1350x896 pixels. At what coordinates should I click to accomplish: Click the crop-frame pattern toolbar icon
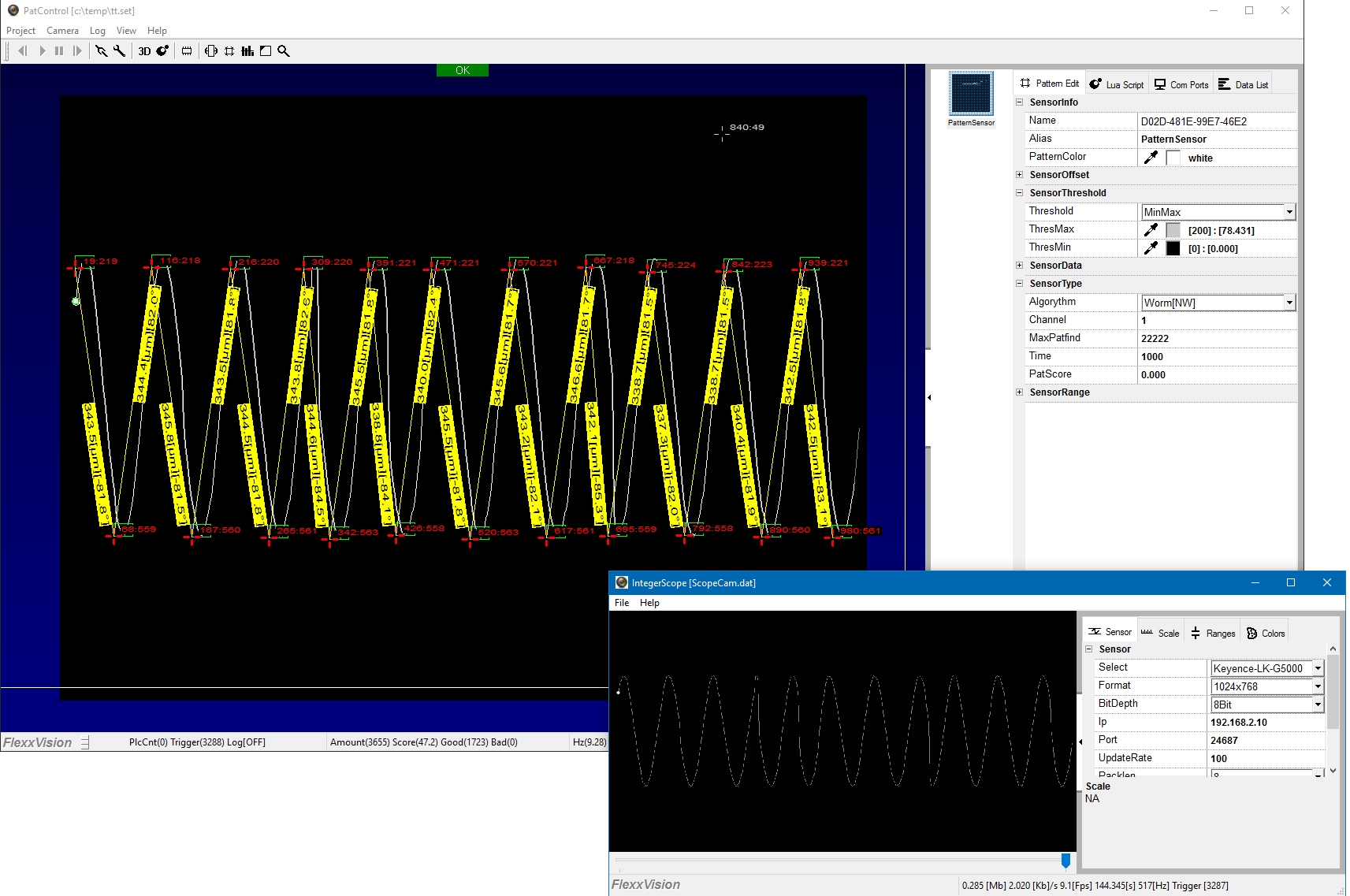229,51
